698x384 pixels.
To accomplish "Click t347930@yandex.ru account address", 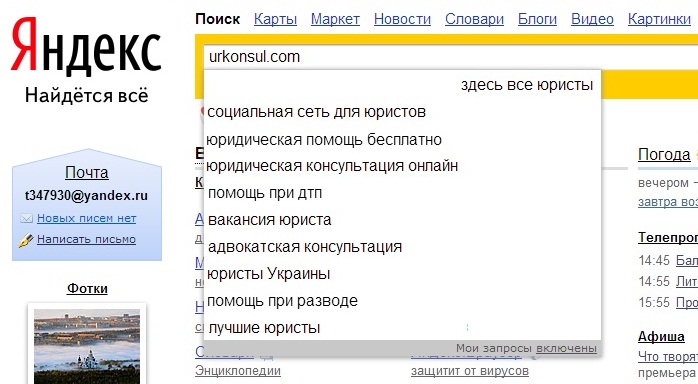I will point(86,195).
